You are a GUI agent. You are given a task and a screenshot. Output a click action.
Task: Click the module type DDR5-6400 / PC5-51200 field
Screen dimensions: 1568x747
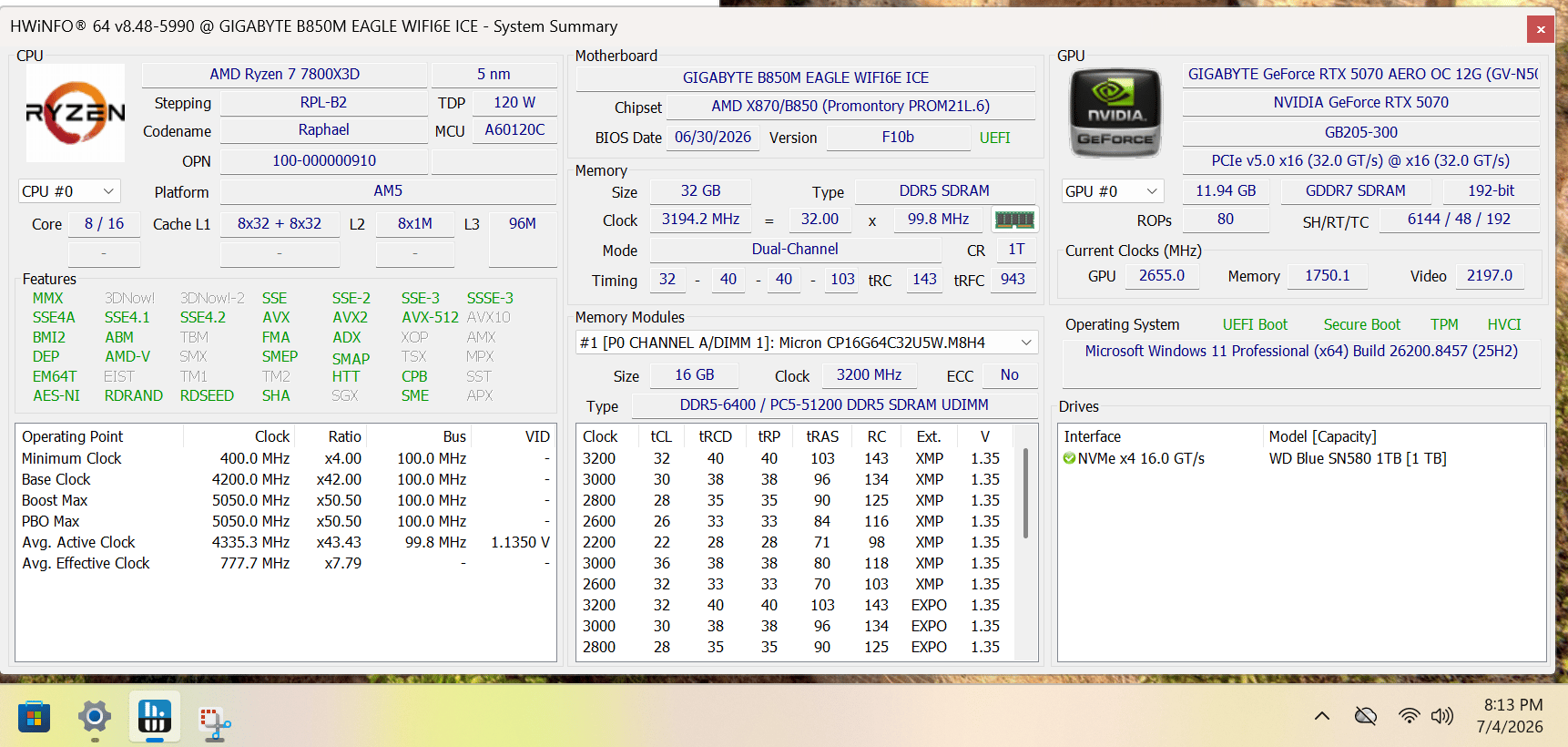pyautogui.click(x=834, y=405)
